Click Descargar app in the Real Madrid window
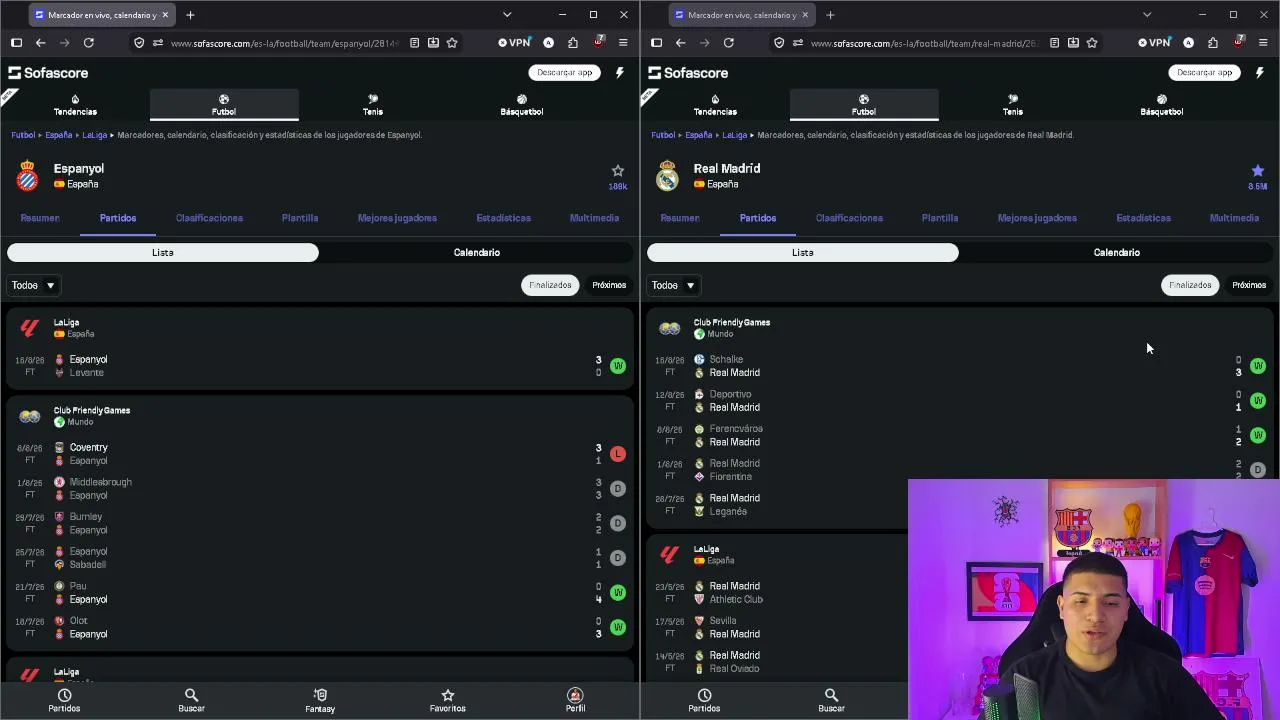Screen dimensions: 1280x720 [x=1205, y=72]
